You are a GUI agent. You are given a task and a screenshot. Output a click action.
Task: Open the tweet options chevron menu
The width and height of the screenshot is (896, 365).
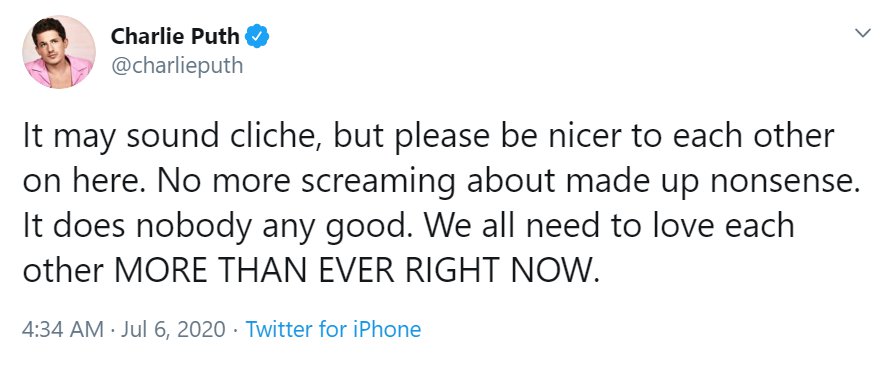(862, 33)
